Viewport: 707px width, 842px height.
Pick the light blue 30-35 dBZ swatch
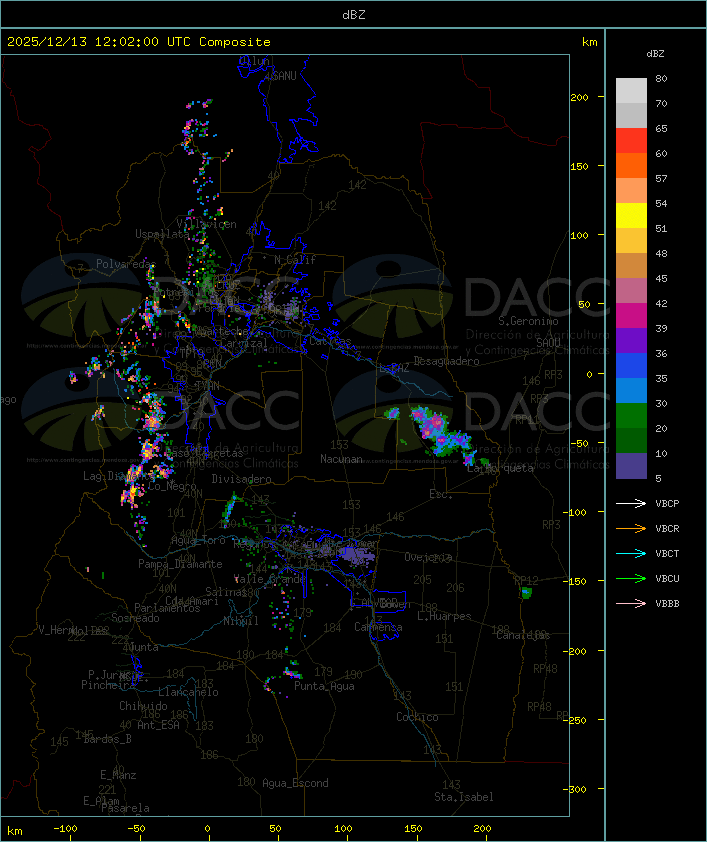point(631,391)
